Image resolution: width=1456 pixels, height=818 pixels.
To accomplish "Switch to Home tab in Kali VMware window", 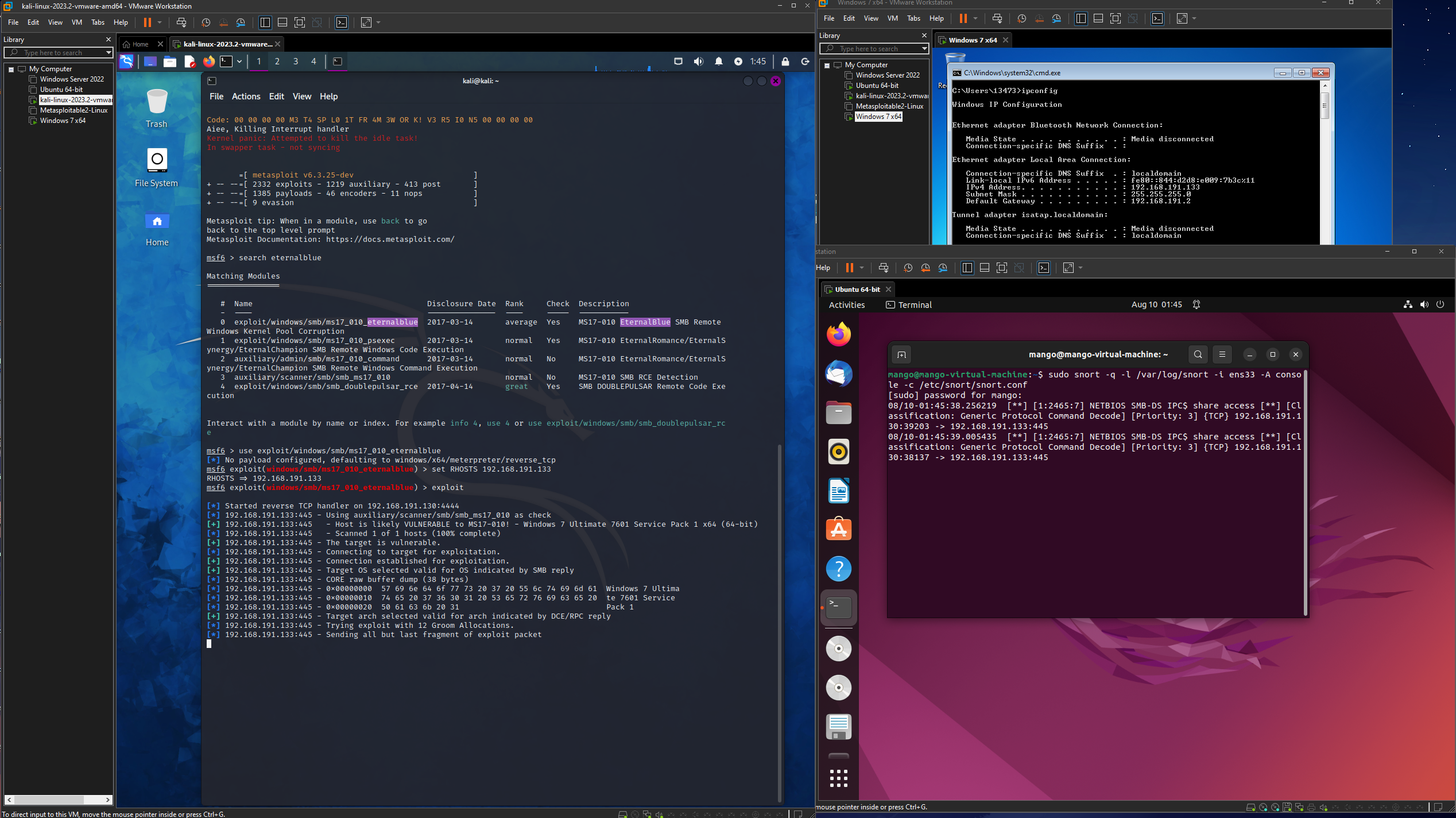I will coord(141,44).
